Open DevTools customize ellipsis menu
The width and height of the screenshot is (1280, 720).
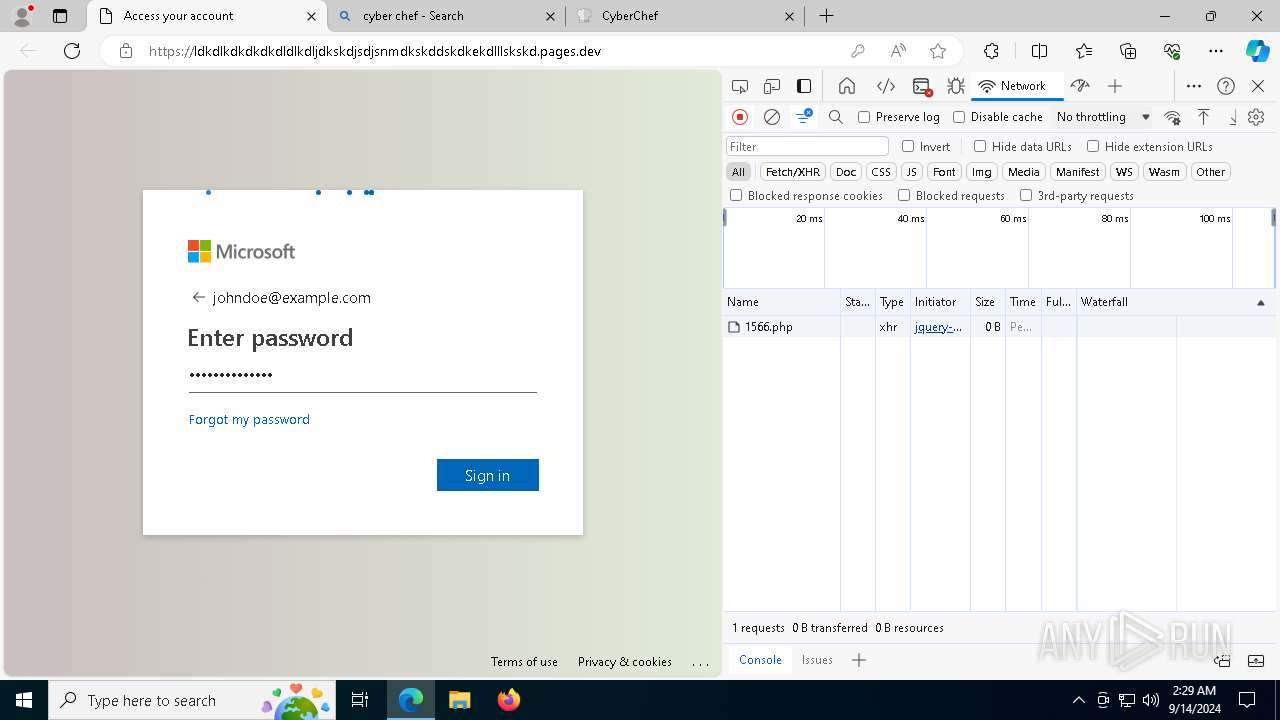[1194, 86]
